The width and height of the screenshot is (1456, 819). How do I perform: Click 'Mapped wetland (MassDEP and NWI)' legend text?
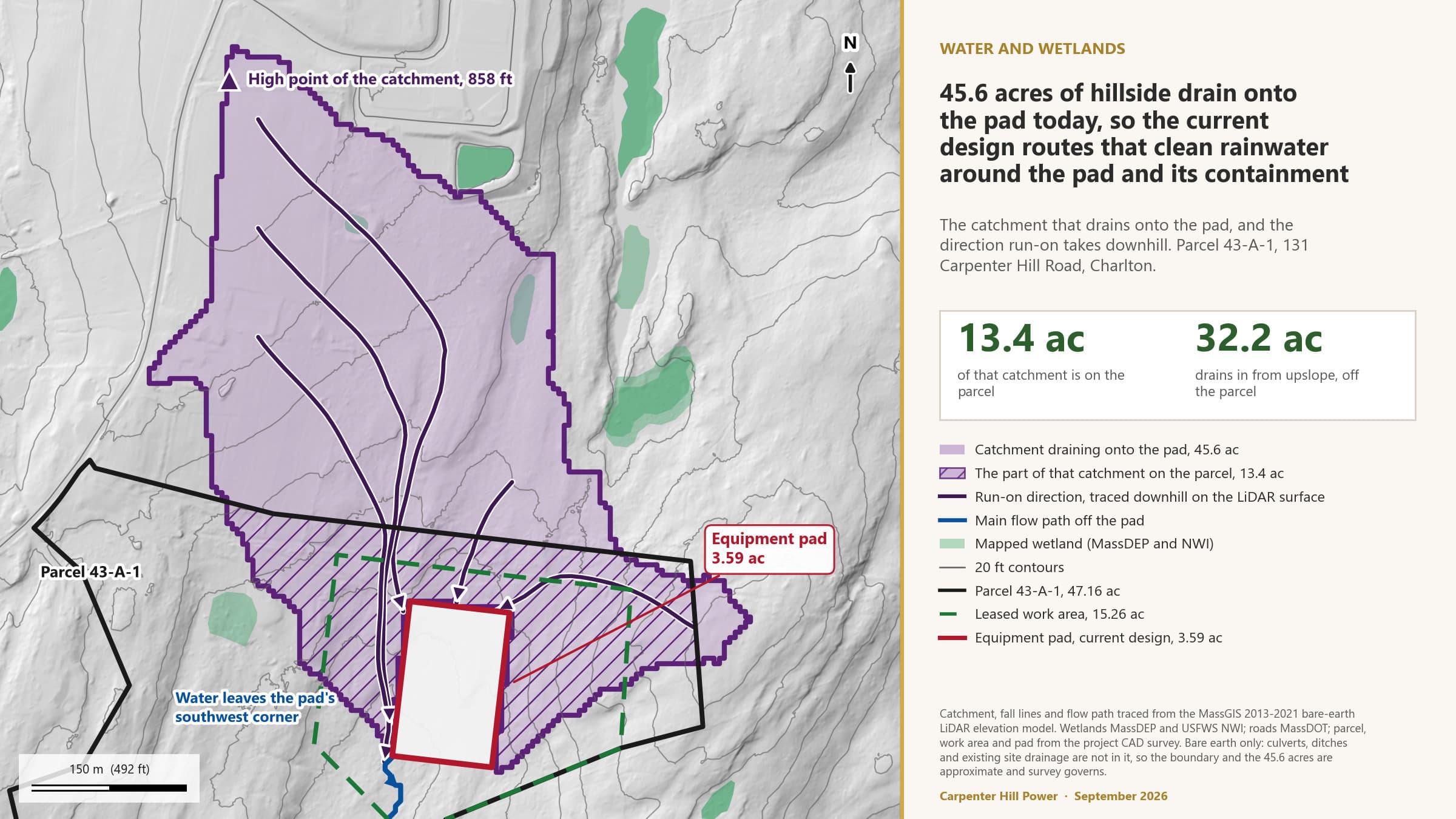[x=1094, y=544]
